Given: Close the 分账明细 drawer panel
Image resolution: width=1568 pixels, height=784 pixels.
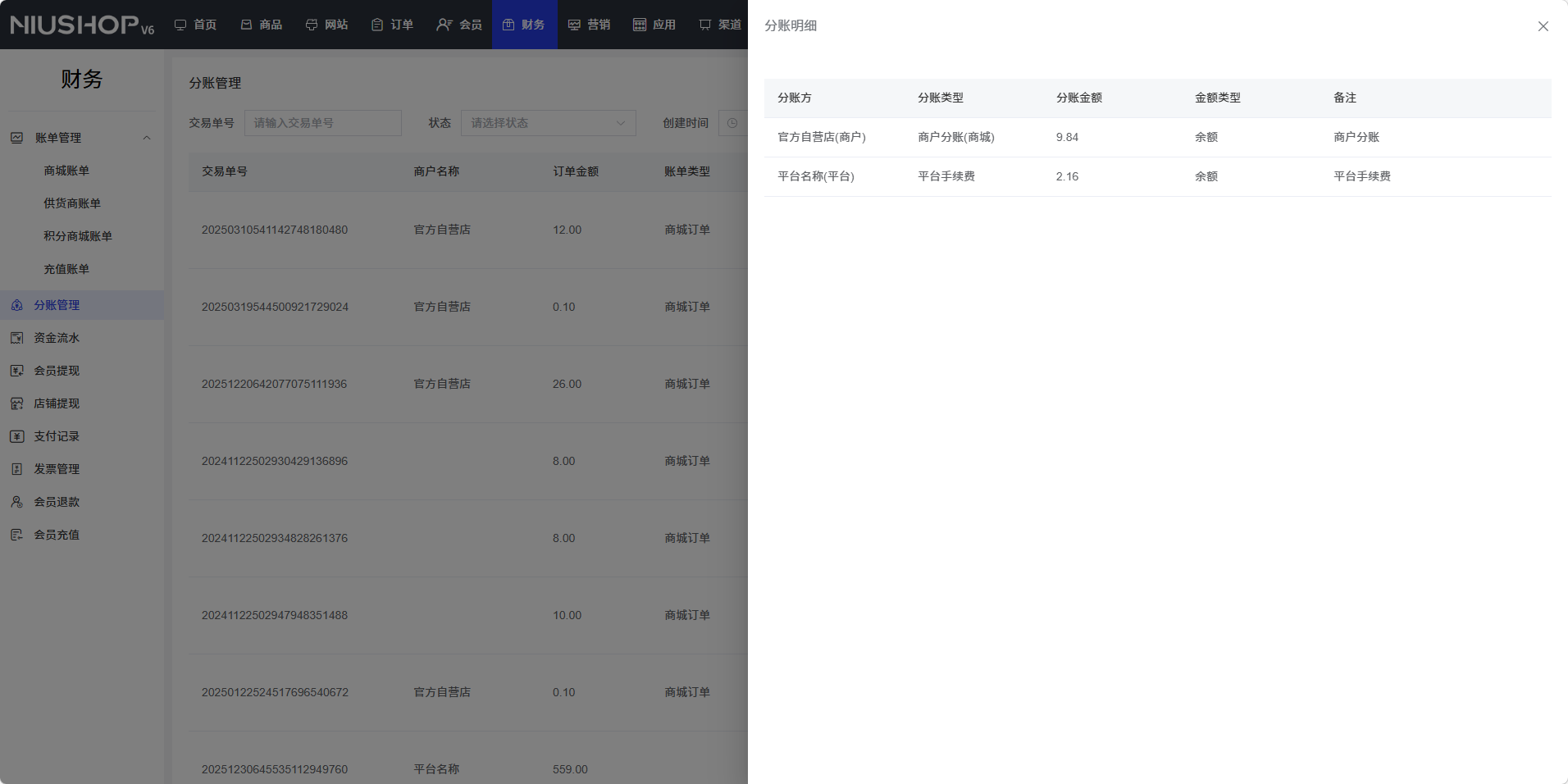Looking at the screenshot, I should (1543, 26).
